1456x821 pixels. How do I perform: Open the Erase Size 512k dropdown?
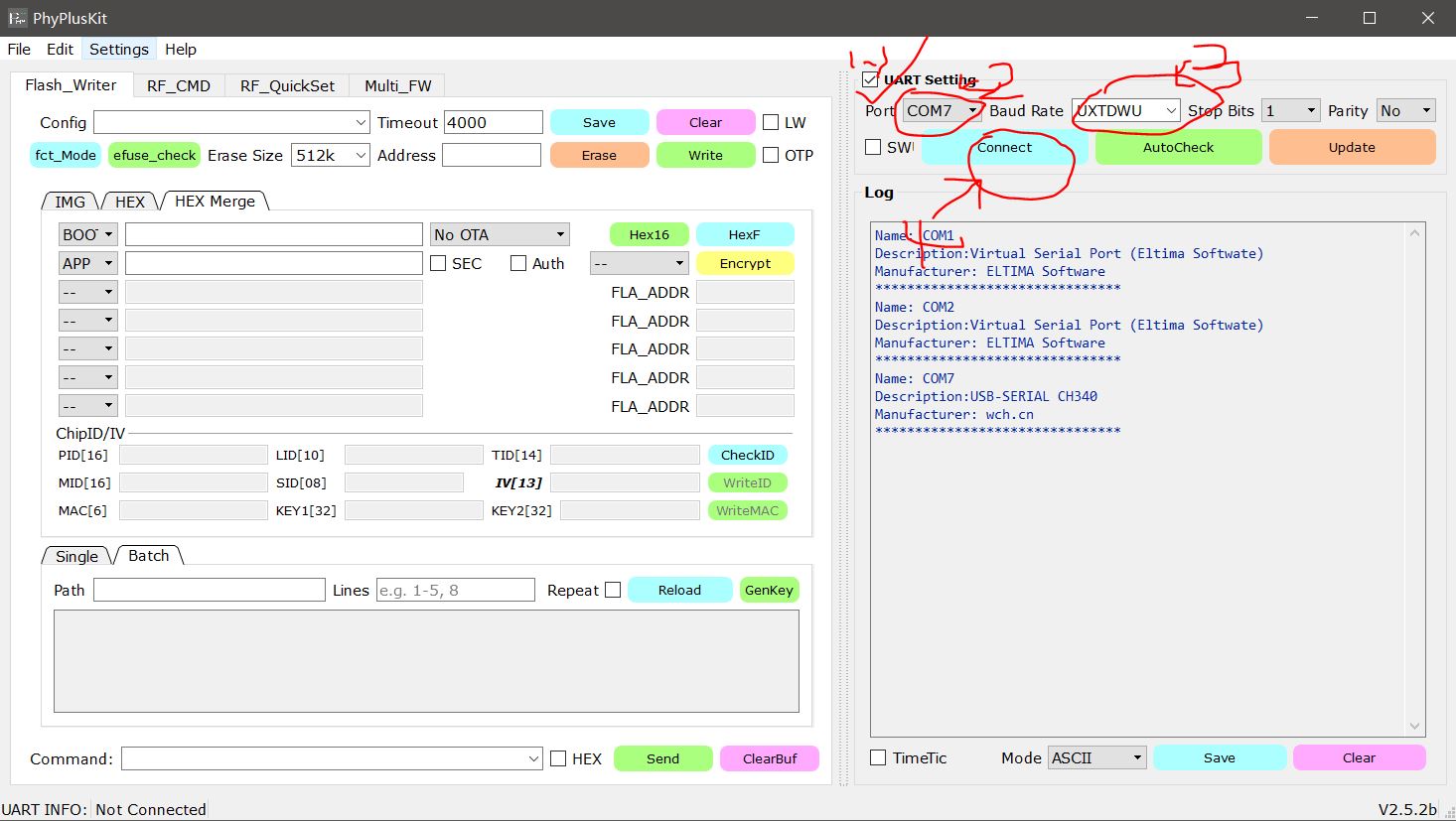331,155
